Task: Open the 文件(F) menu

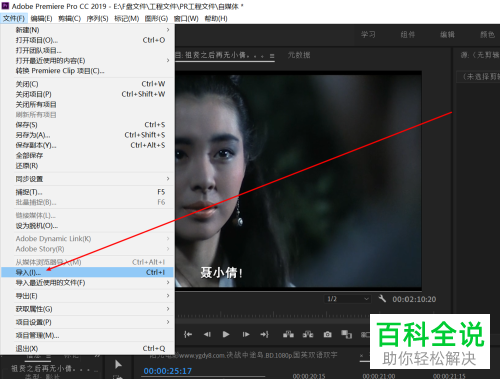Action: click(x=14, y=18)
